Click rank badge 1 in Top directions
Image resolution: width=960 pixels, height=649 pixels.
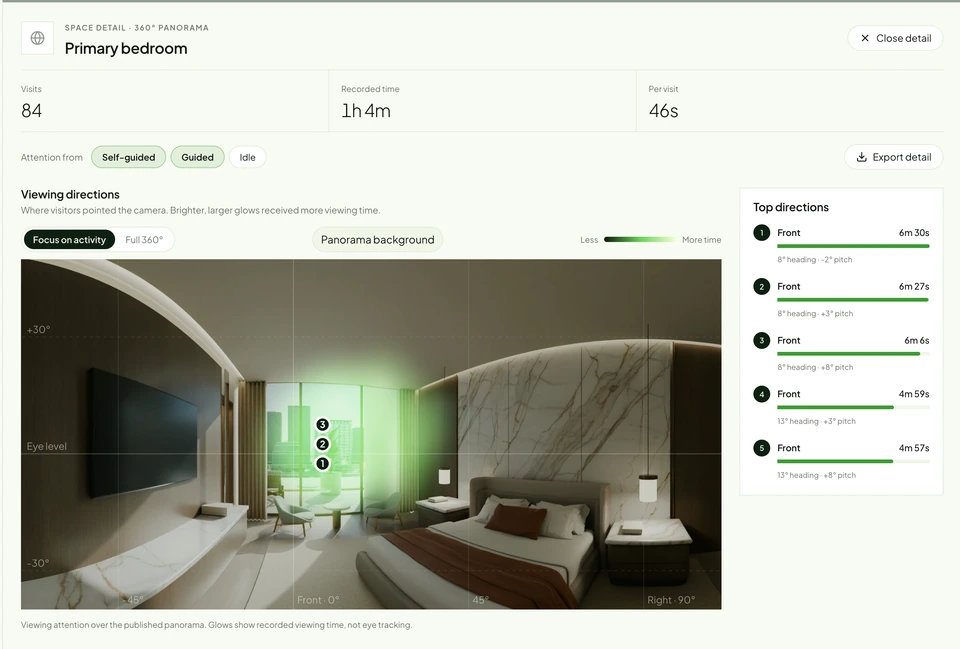click(x=762, y=233)
